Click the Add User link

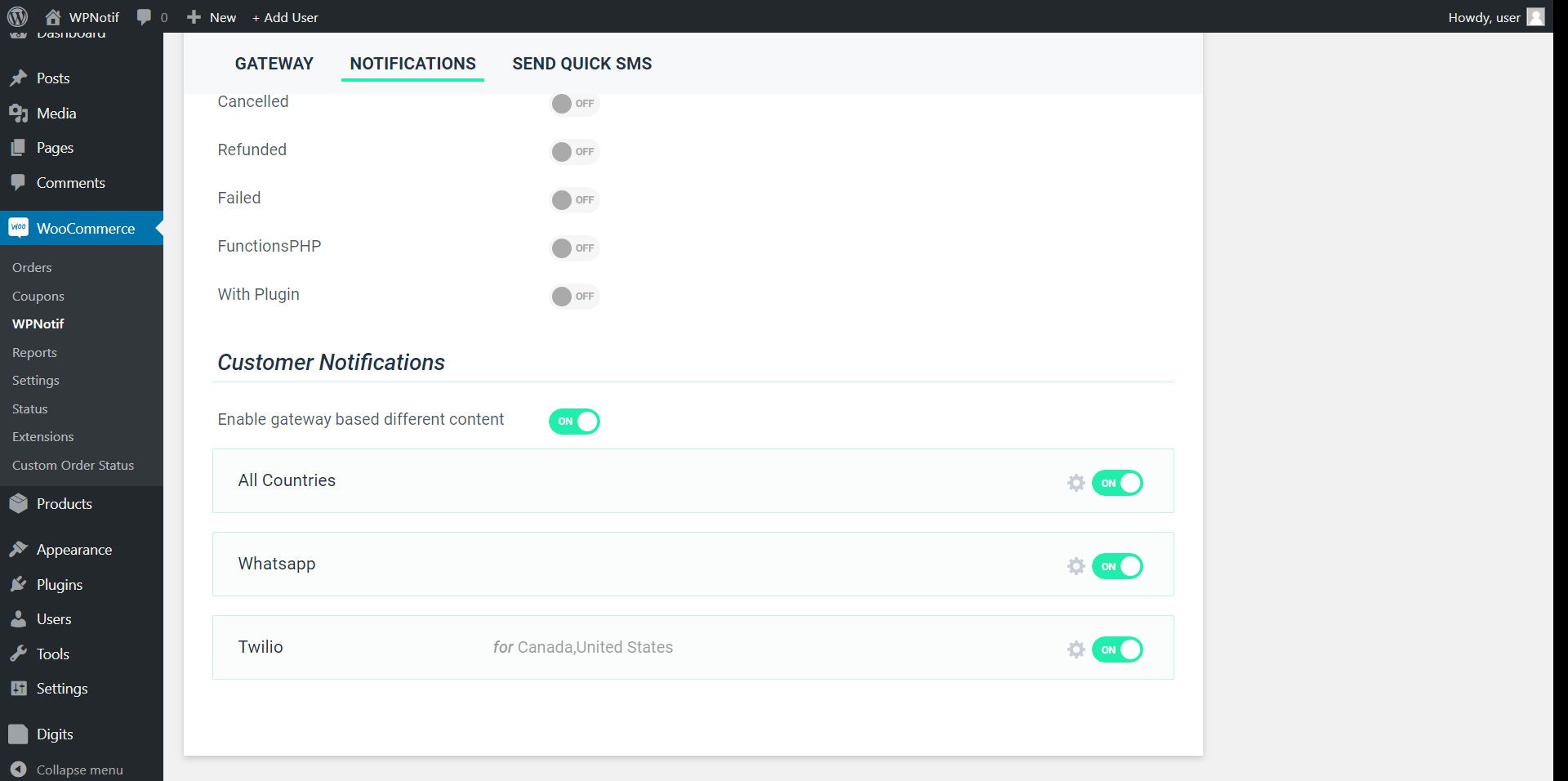tap(285, 16)
